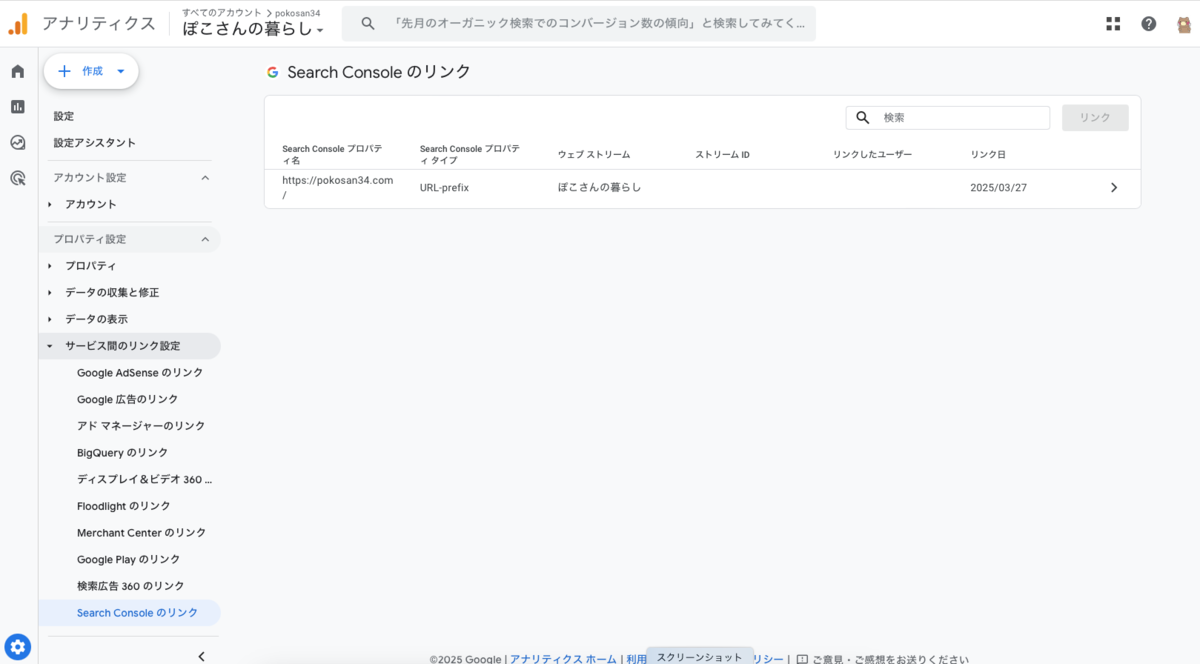Expand データの表示
The height and width of the screenshot is (664, 1200).
pyautogui.click(x=50, y=319)
